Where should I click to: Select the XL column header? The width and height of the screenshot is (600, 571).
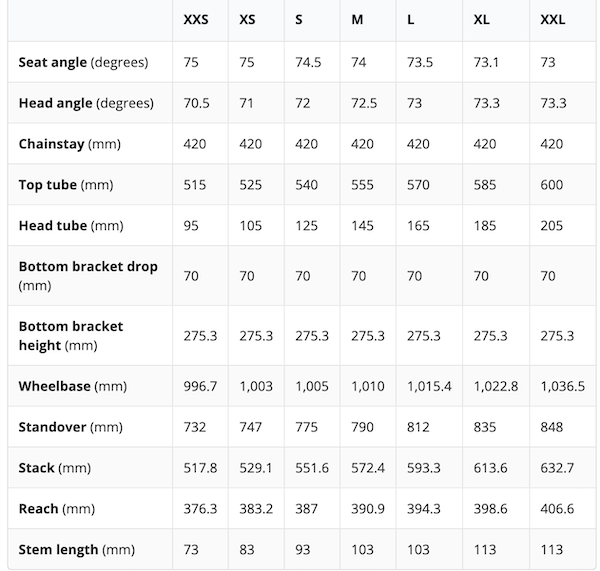tap(483, 20)
